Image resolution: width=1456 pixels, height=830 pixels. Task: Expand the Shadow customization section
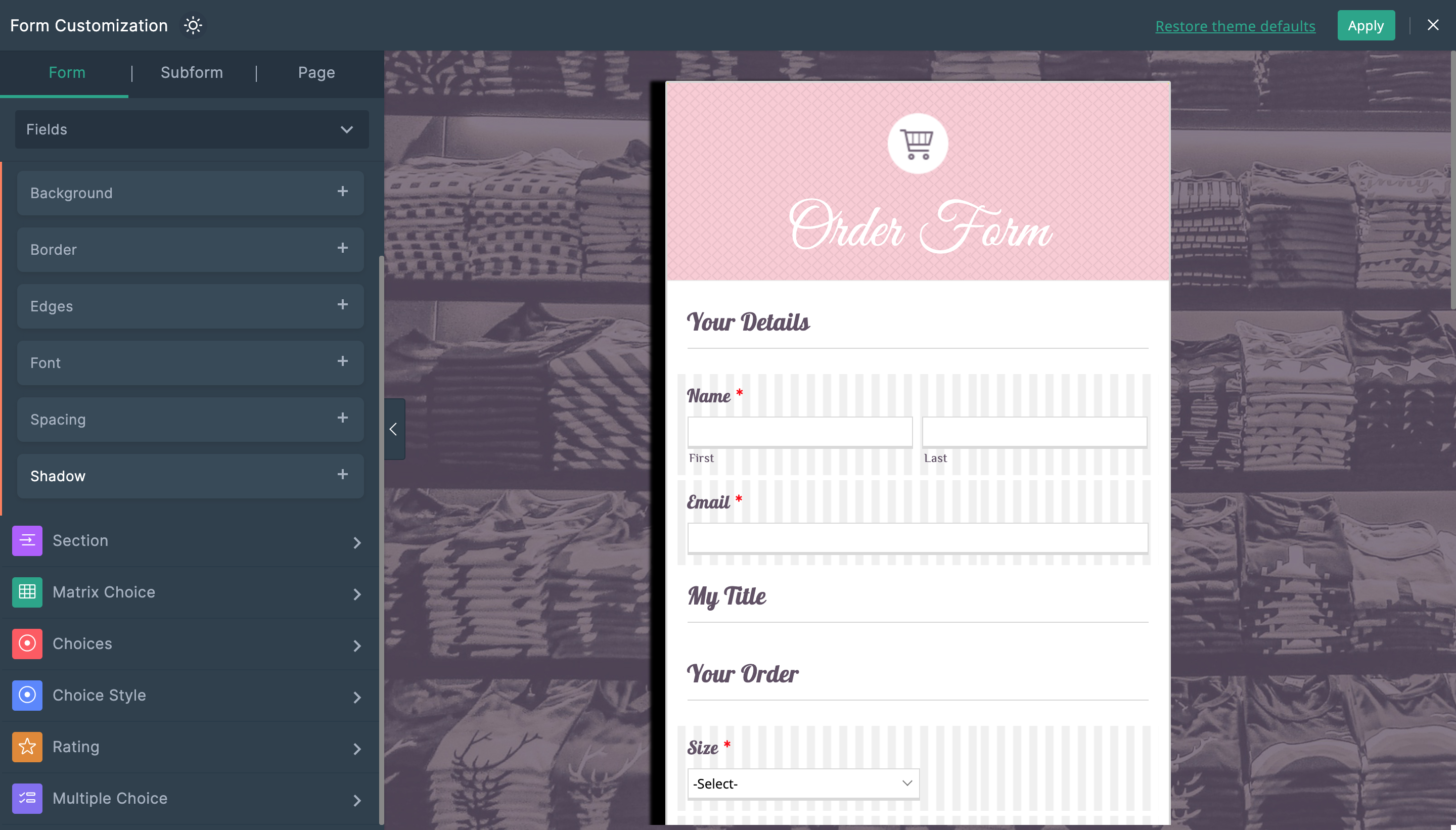pos(342,474)
